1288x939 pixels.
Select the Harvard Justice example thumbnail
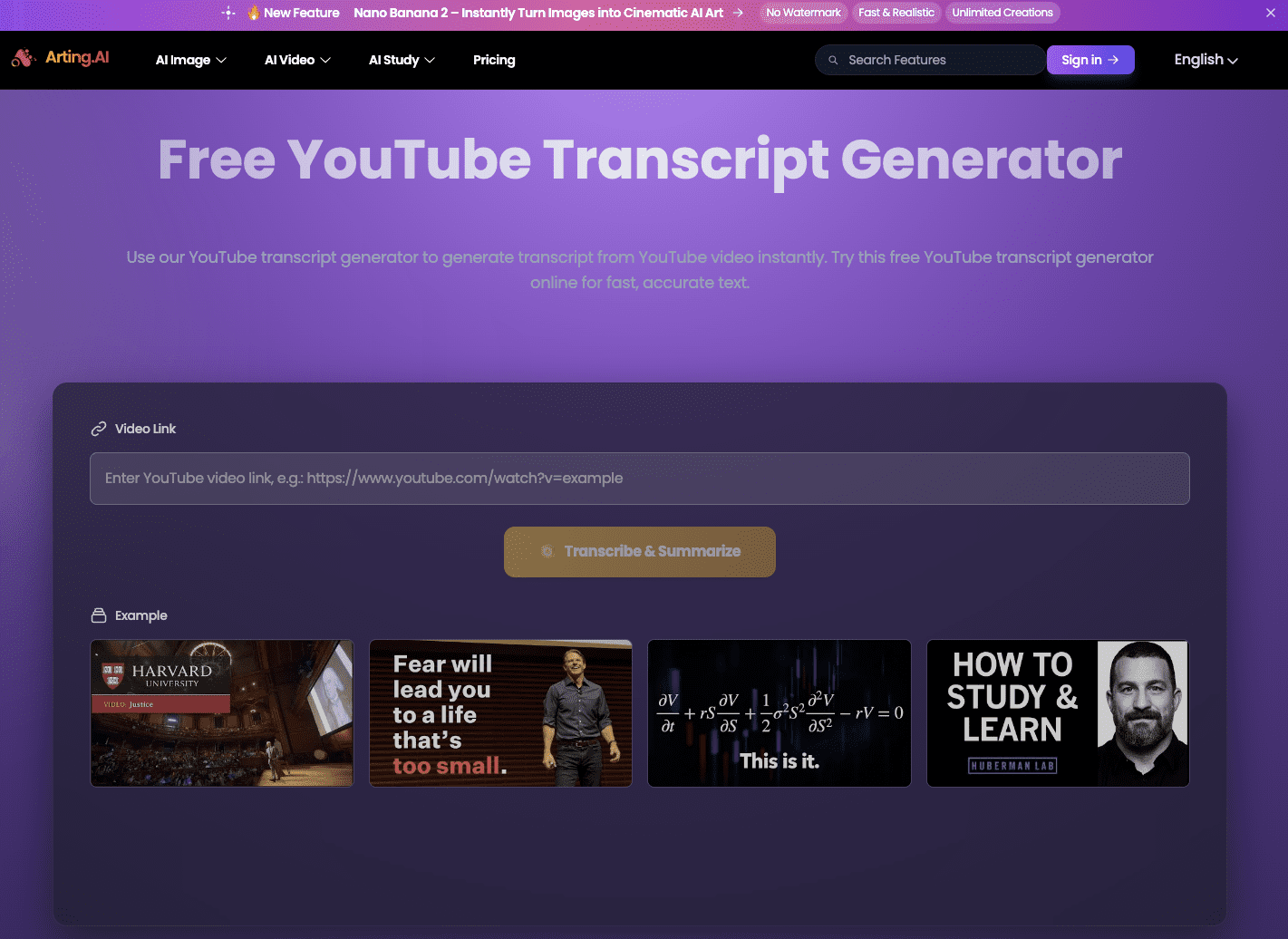tap(221, 712)
